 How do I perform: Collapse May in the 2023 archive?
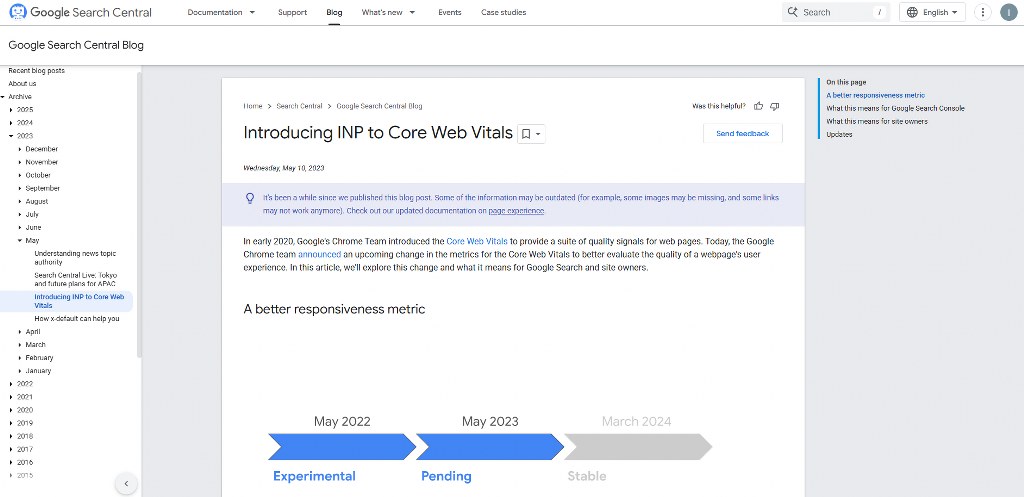[x=20, y=240]
